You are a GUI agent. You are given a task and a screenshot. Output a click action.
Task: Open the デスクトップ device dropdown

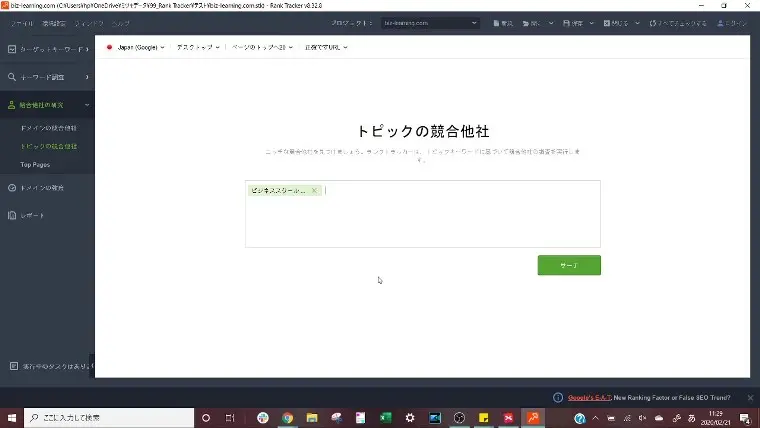pos(197,47)
